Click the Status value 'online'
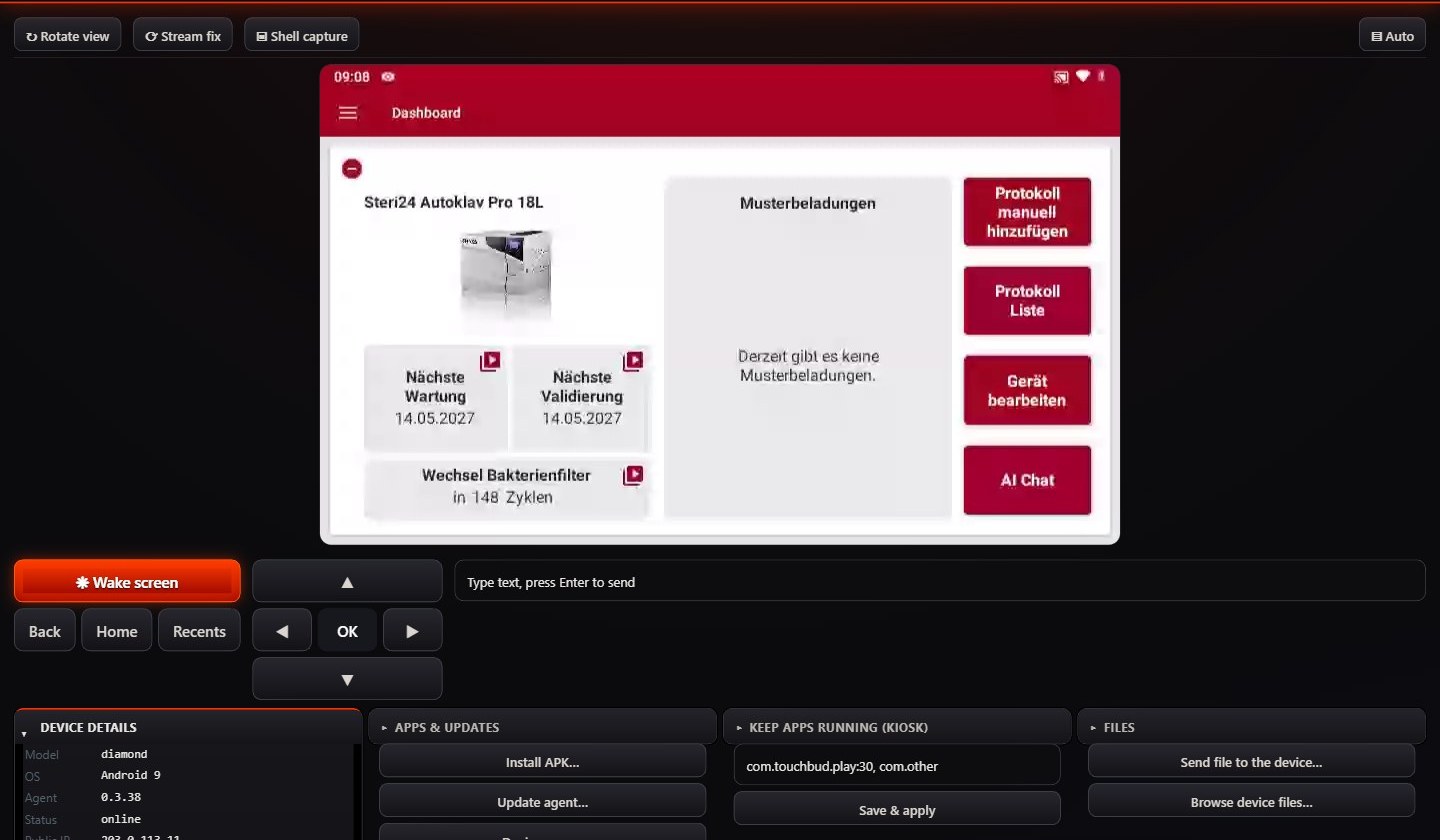 coord(121,820)
